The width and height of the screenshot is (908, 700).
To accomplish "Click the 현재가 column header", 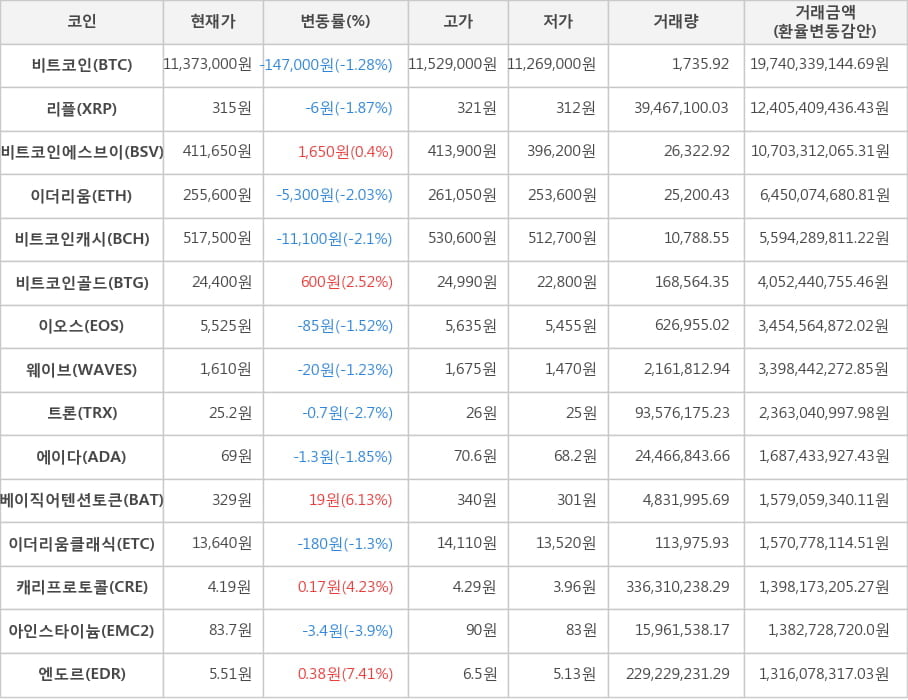I will [x=213, y=21].
